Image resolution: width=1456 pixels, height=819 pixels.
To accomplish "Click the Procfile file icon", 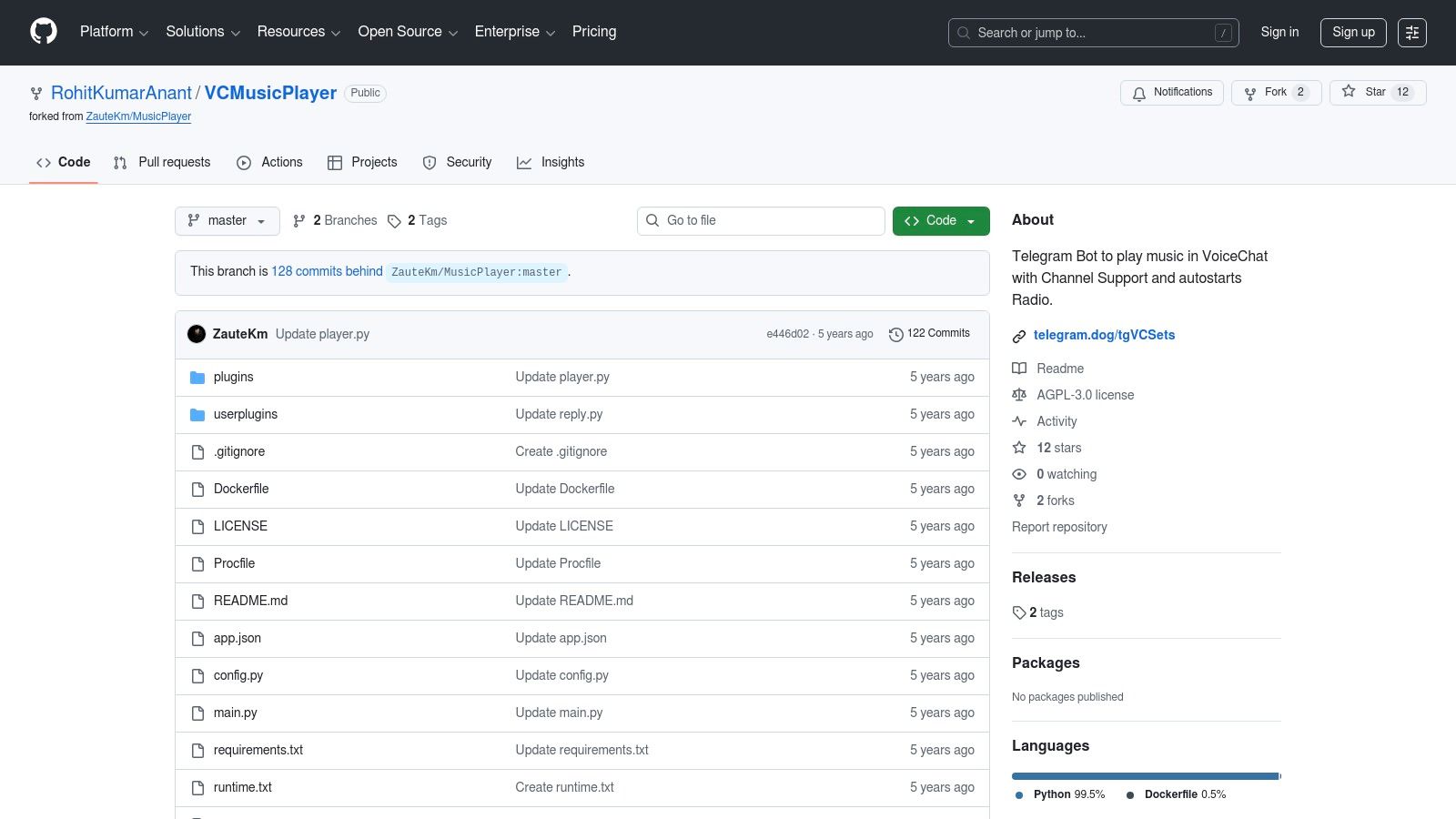I will (197, 564).
